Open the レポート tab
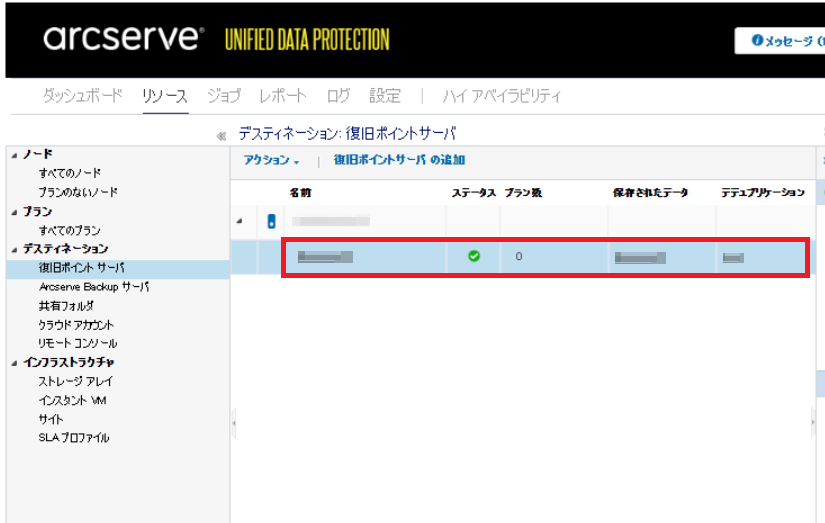825x523 pixels. (x=283, y=96)
